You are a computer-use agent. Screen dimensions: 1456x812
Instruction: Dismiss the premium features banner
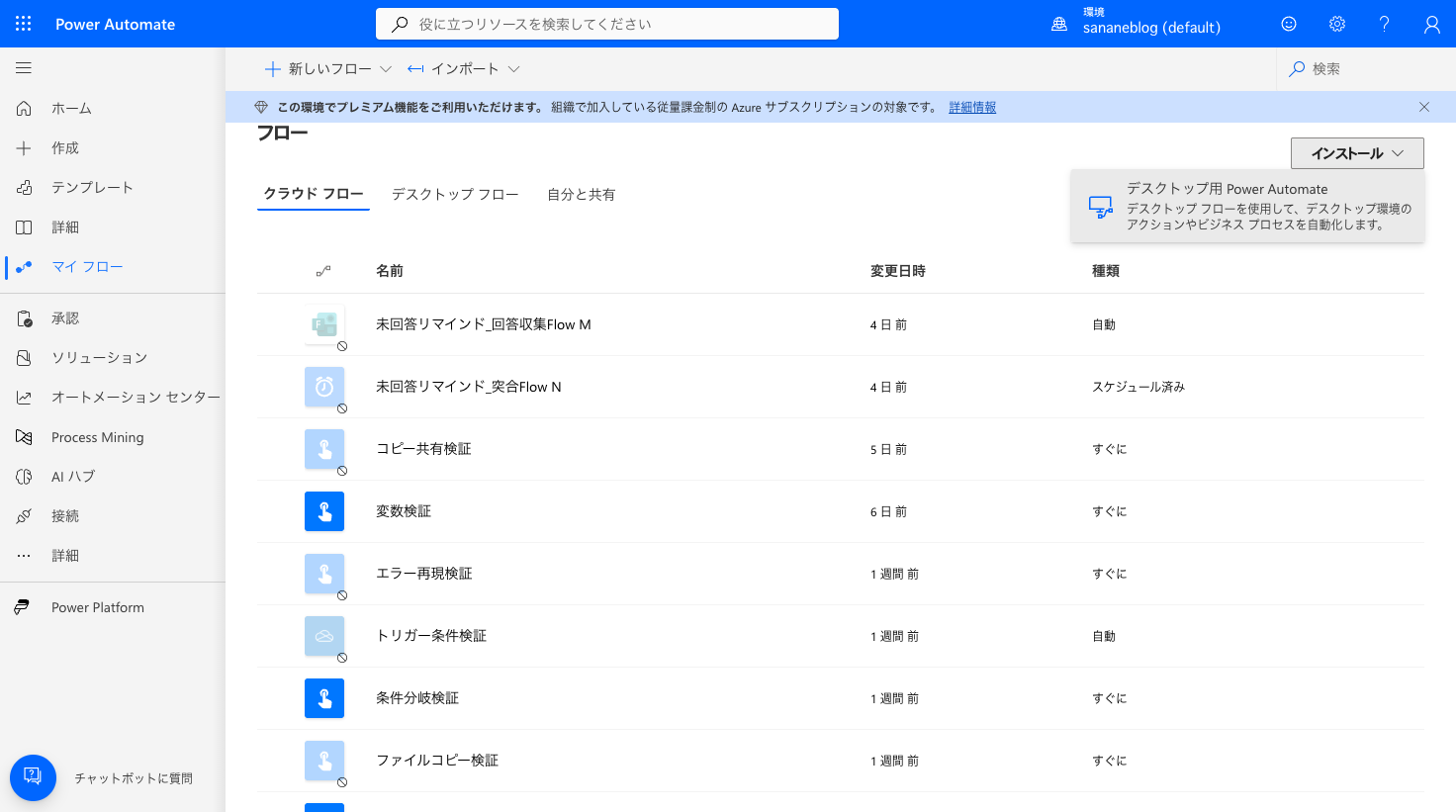click(x=1424, y=107)
